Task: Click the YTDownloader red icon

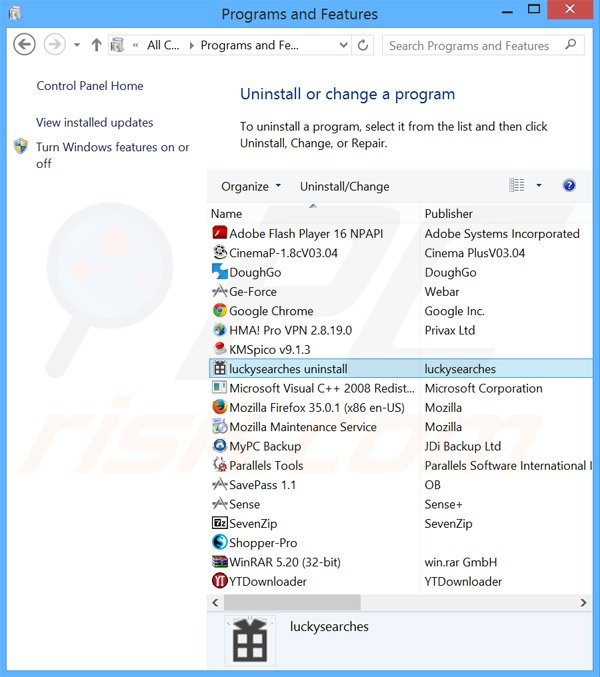Action: tap(220, 581)
